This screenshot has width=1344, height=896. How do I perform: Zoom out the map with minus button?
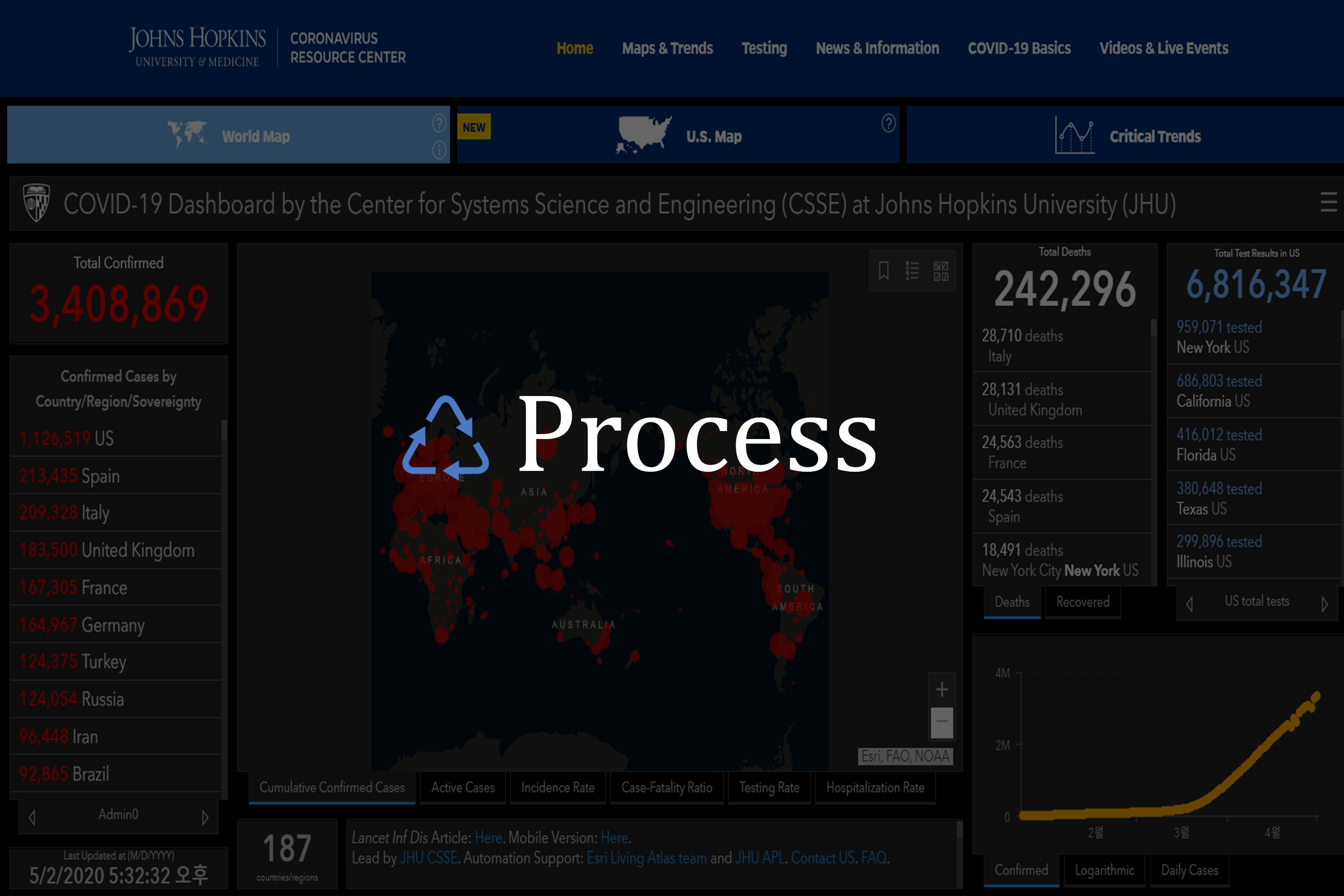click(x=942, y=721)
